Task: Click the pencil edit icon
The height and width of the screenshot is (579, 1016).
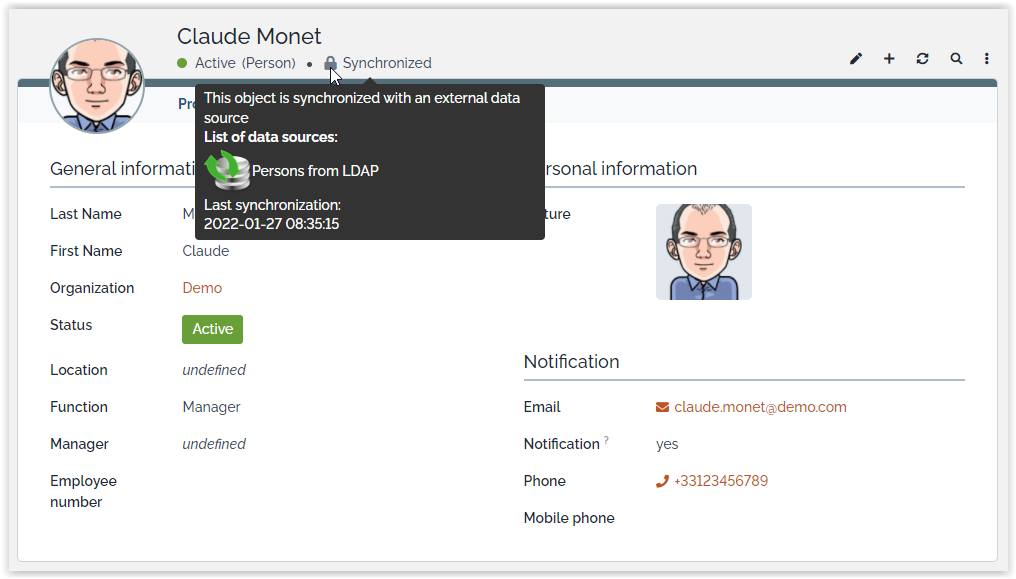Action: pos(856,59)
